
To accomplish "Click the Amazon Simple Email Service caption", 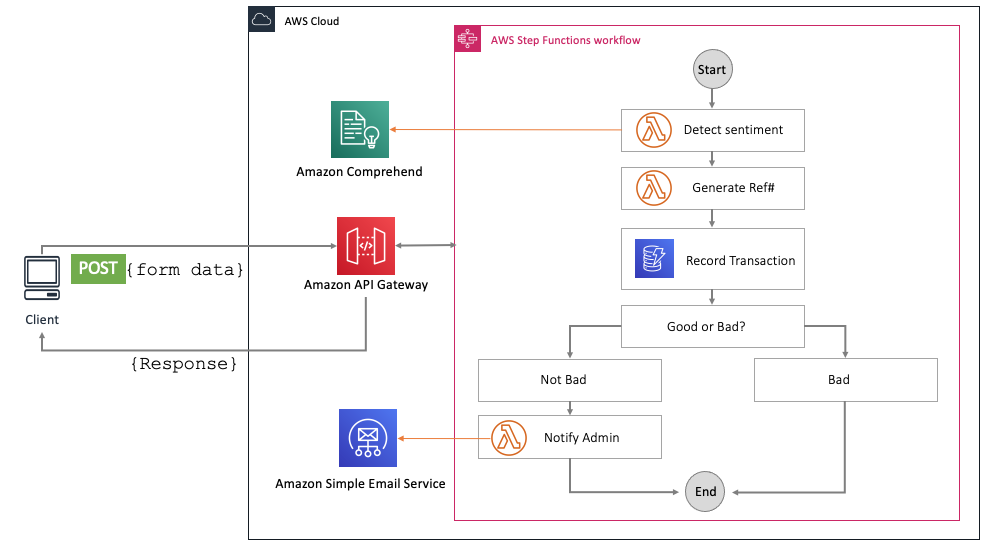I will tap(360, 484).
